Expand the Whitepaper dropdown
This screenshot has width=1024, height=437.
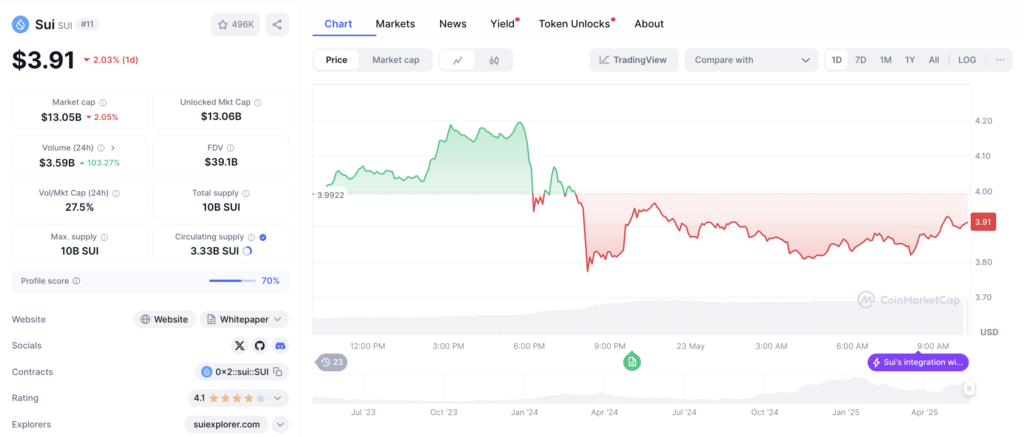click(244, 319)
